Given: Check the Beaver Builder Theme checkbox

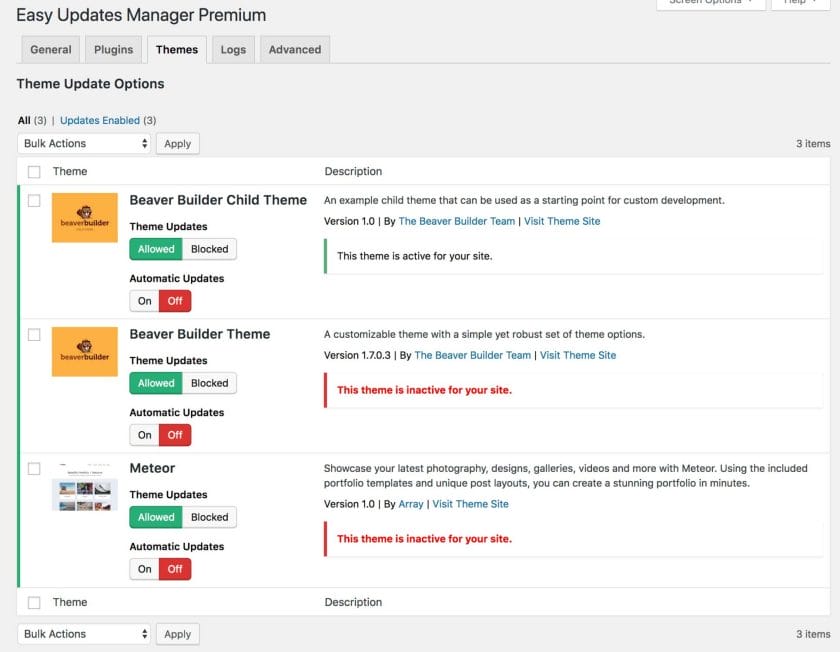Looking at the screenshot, I should tap(34, 335).
